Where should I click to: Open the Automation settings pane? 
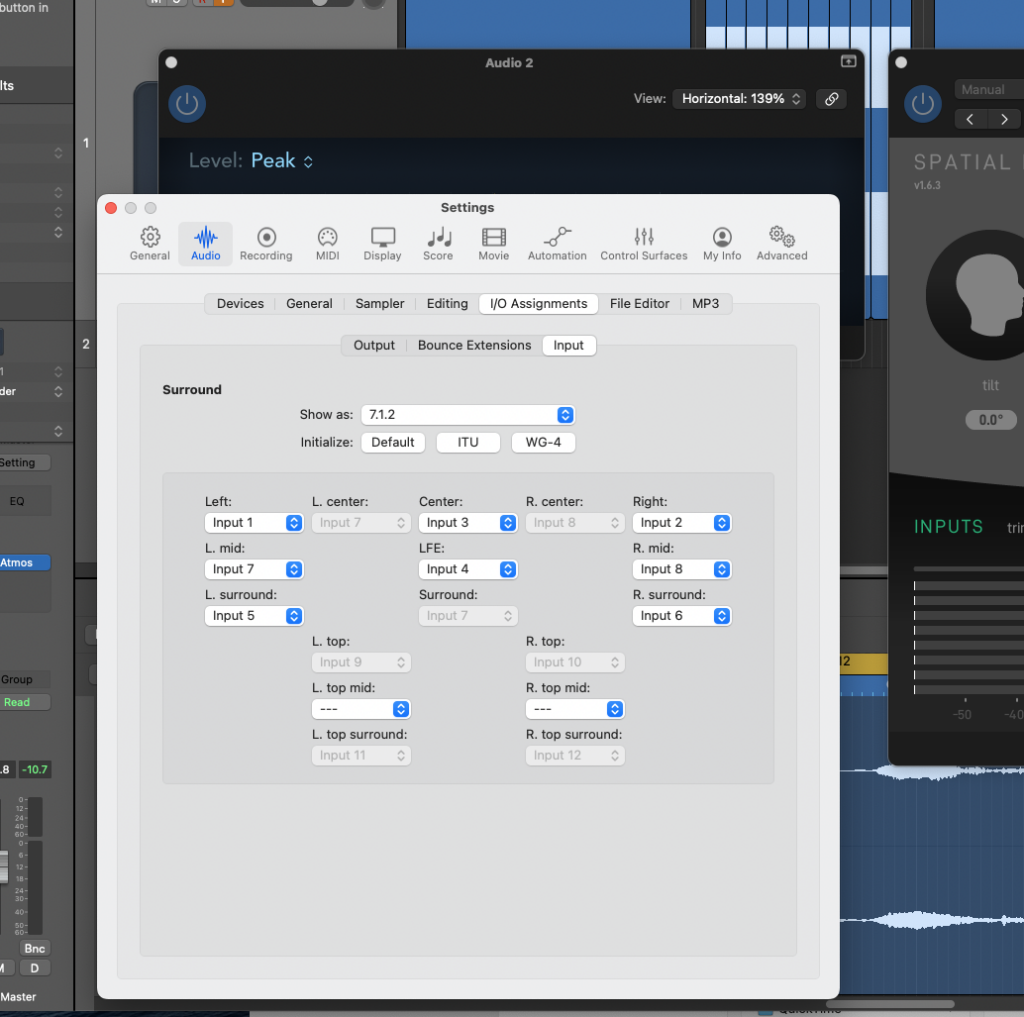tap(557, 243)
